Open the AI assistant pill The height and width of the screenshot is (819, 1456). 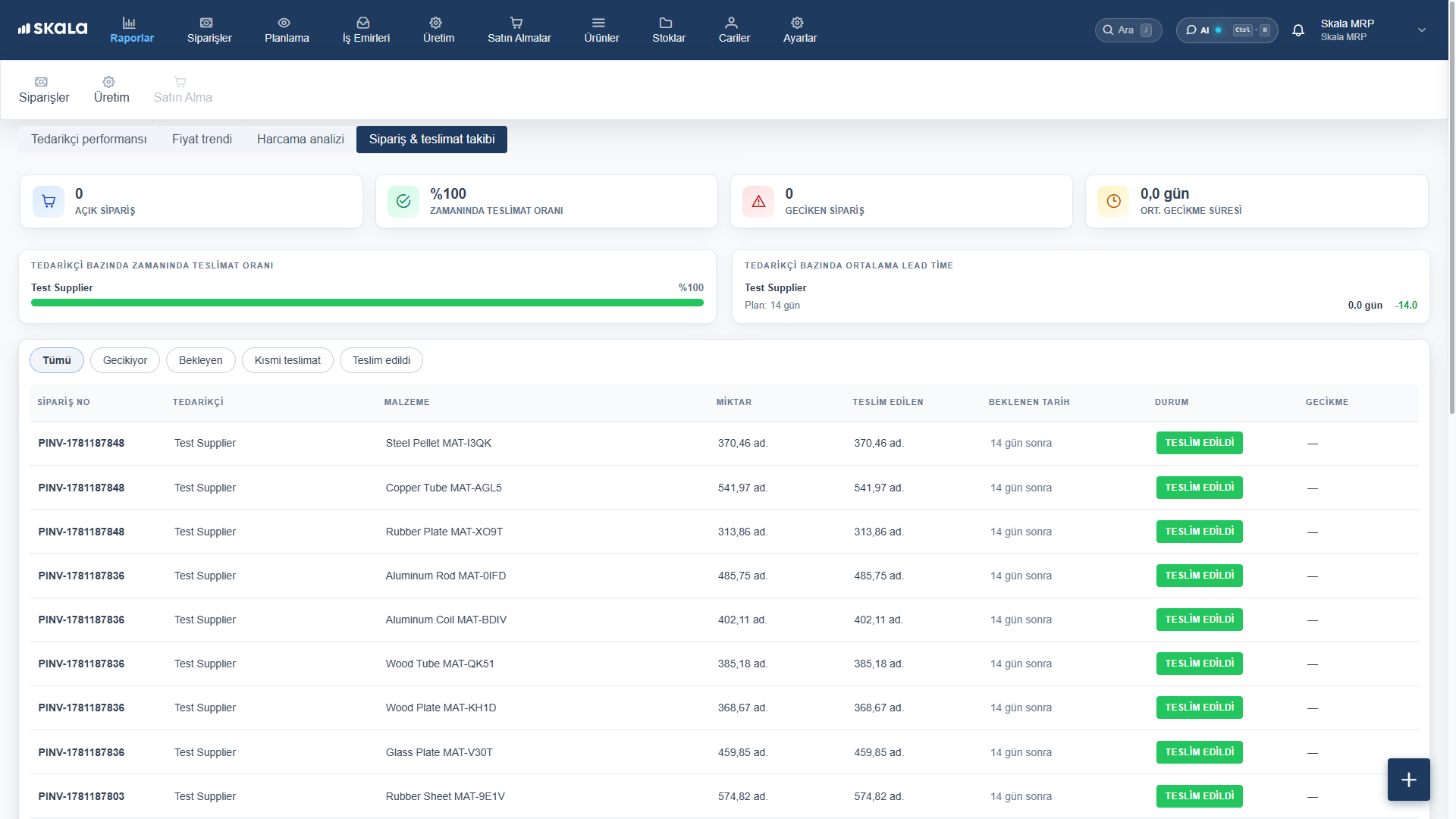pyautogui.click(x=1227, y=30)
